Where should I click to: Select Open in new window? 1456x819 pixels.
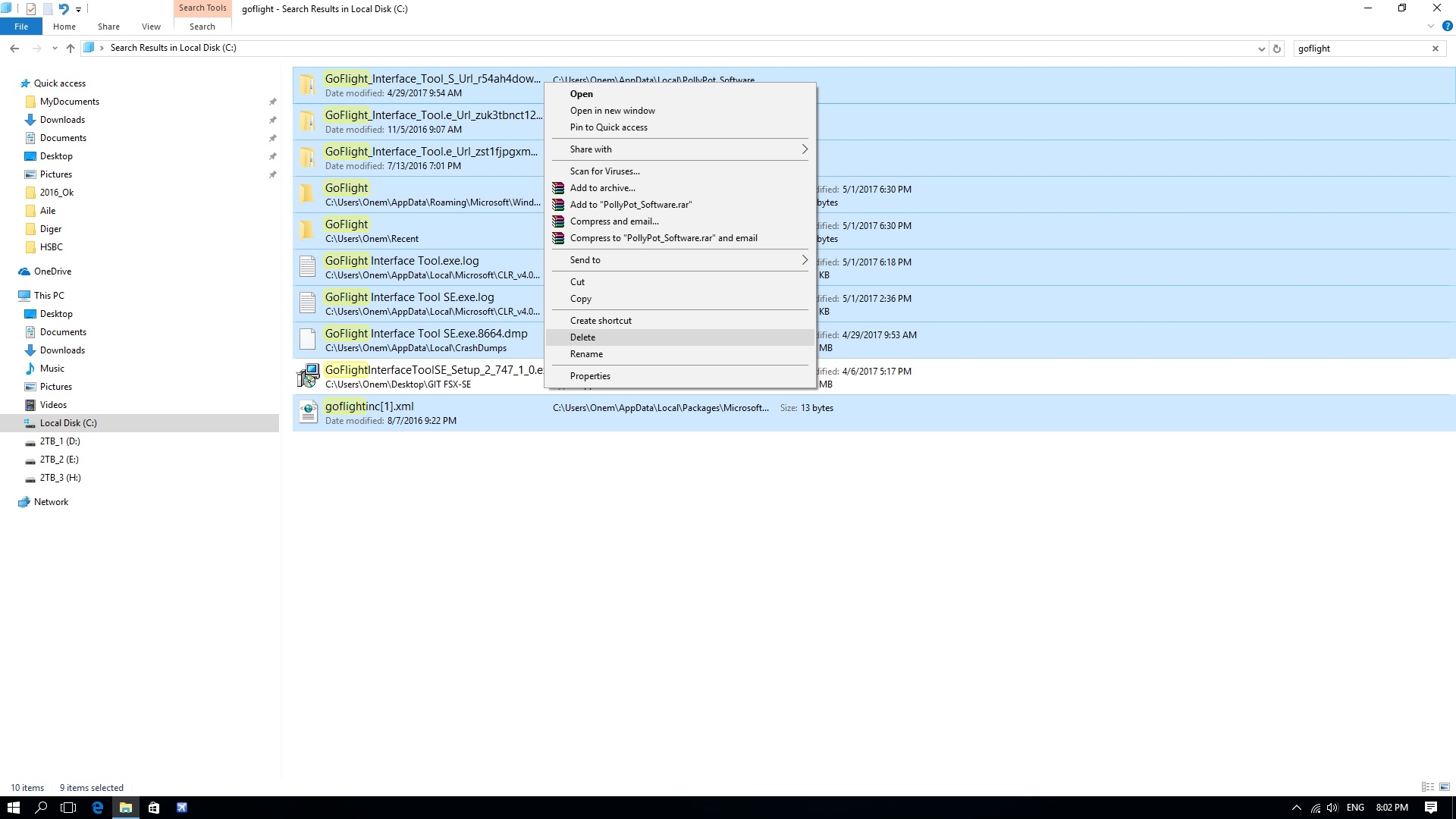[x=679, y=111]
